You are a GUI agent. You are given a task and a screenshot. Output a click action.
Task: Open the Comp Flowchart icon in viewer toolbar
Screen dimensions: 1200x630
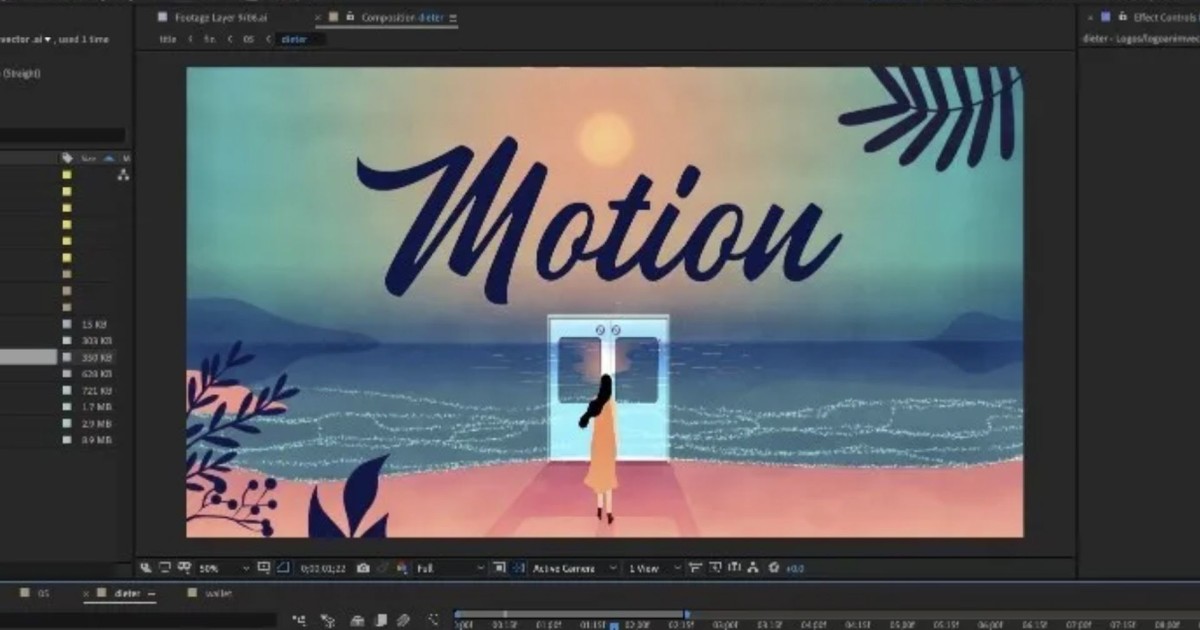click(752, 567)
